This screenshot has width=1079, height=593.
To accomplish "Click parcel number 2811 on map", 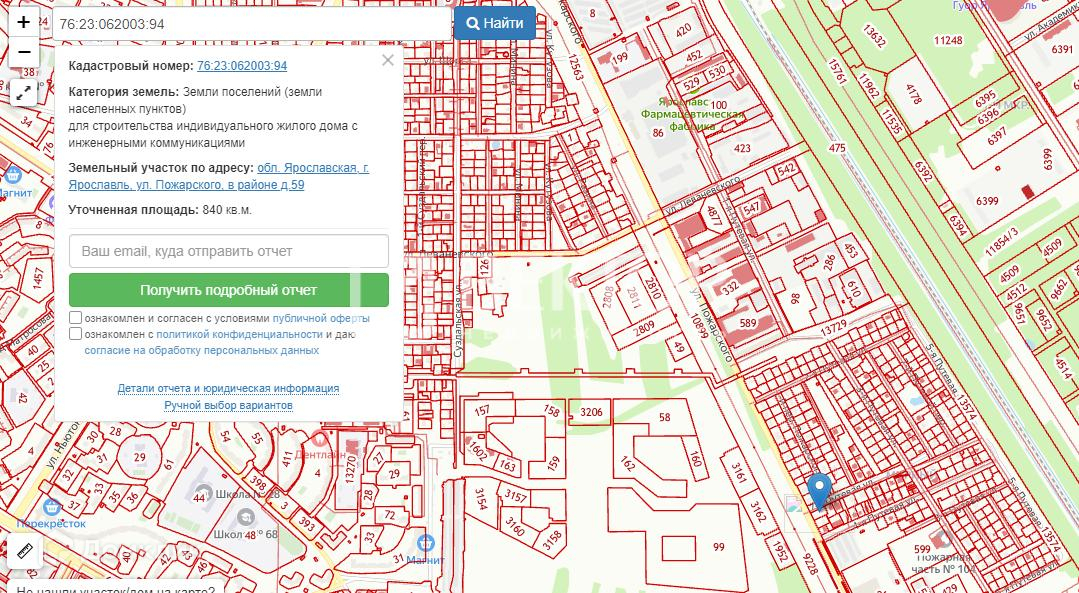I will (x=632, y=299).
